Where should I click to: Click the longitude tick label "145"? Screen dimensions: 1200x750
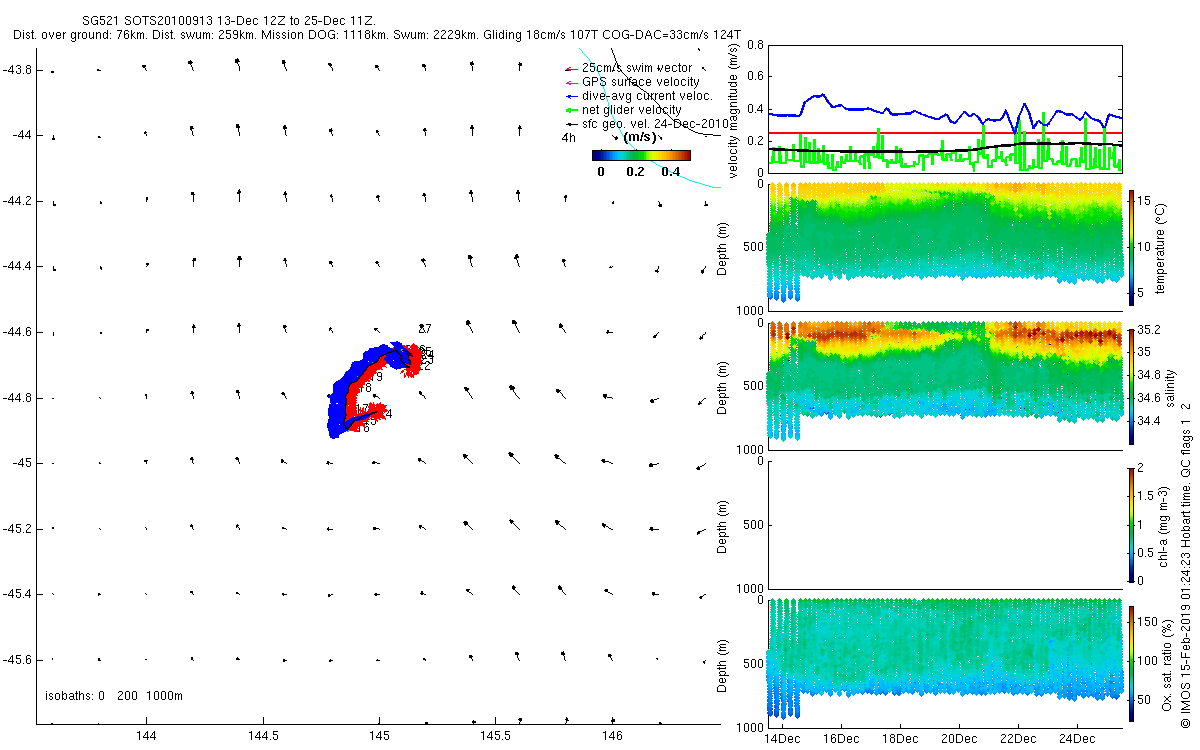[379, 737]
